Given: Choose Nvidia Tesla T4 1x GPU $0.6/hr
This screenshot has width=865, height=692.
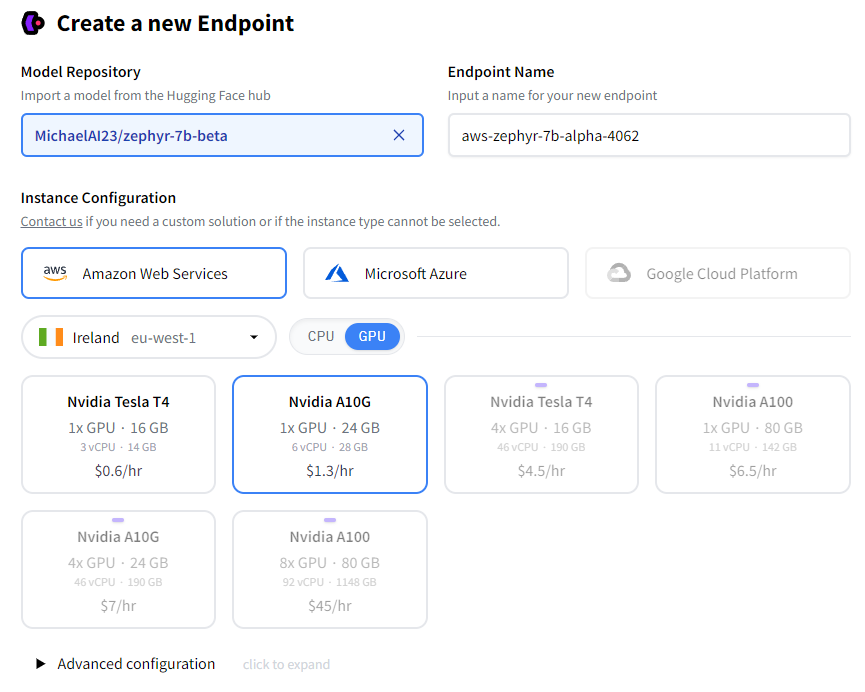Looking at the screenshot, I should pos(118,434).
